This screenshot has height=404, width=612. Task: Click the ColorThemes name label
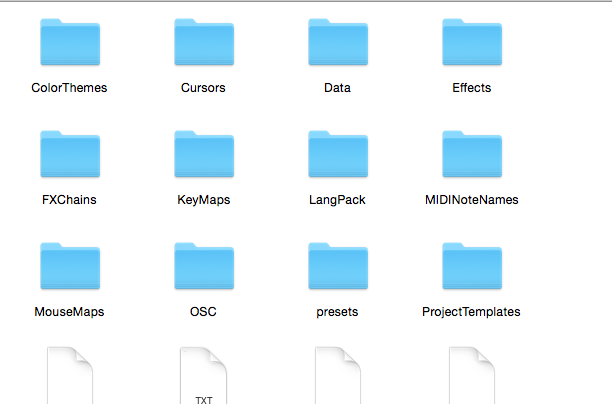click(x=69, y=88)
